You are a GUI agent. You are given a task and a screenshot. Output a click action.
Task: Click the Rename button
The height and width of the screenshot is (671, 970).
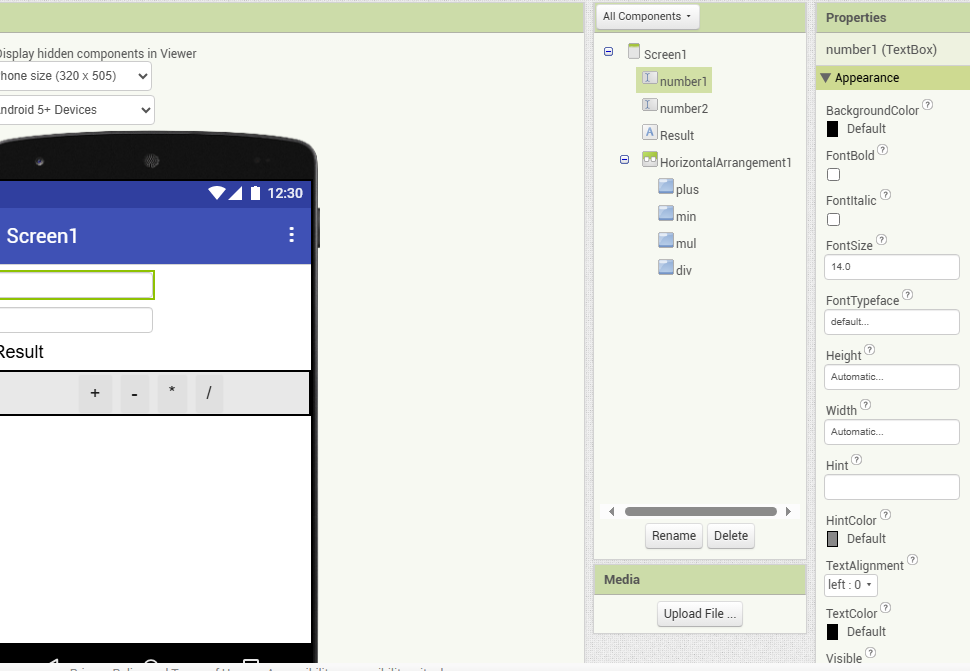coord(674,536)
